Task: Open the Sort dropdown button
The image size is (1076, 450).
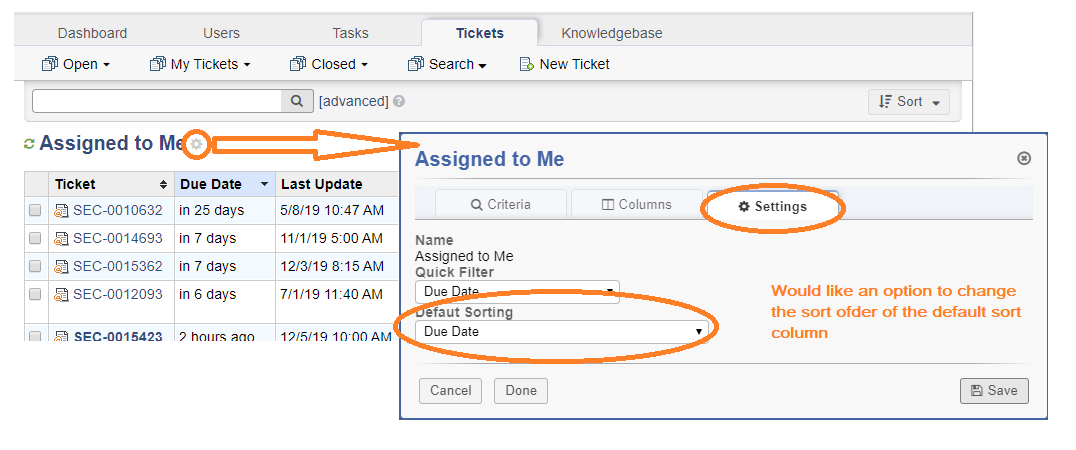Action: coord(909,102)
